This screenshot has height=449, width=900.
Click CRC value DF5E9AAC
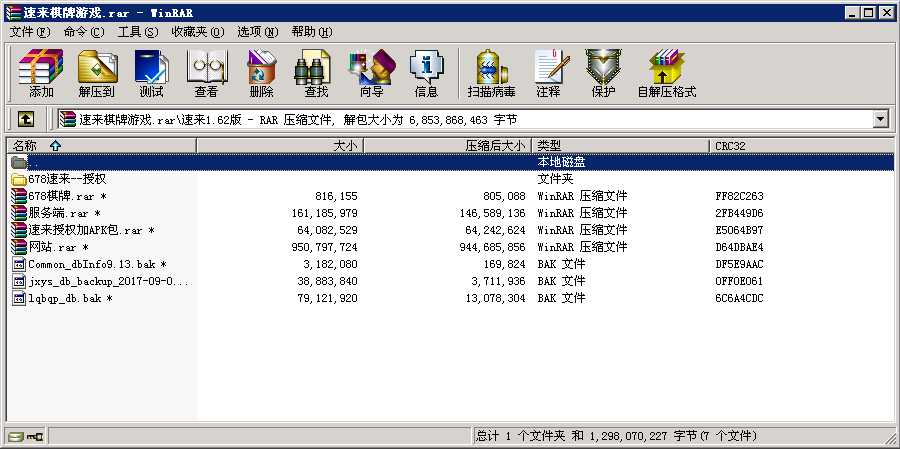point(739,265)
